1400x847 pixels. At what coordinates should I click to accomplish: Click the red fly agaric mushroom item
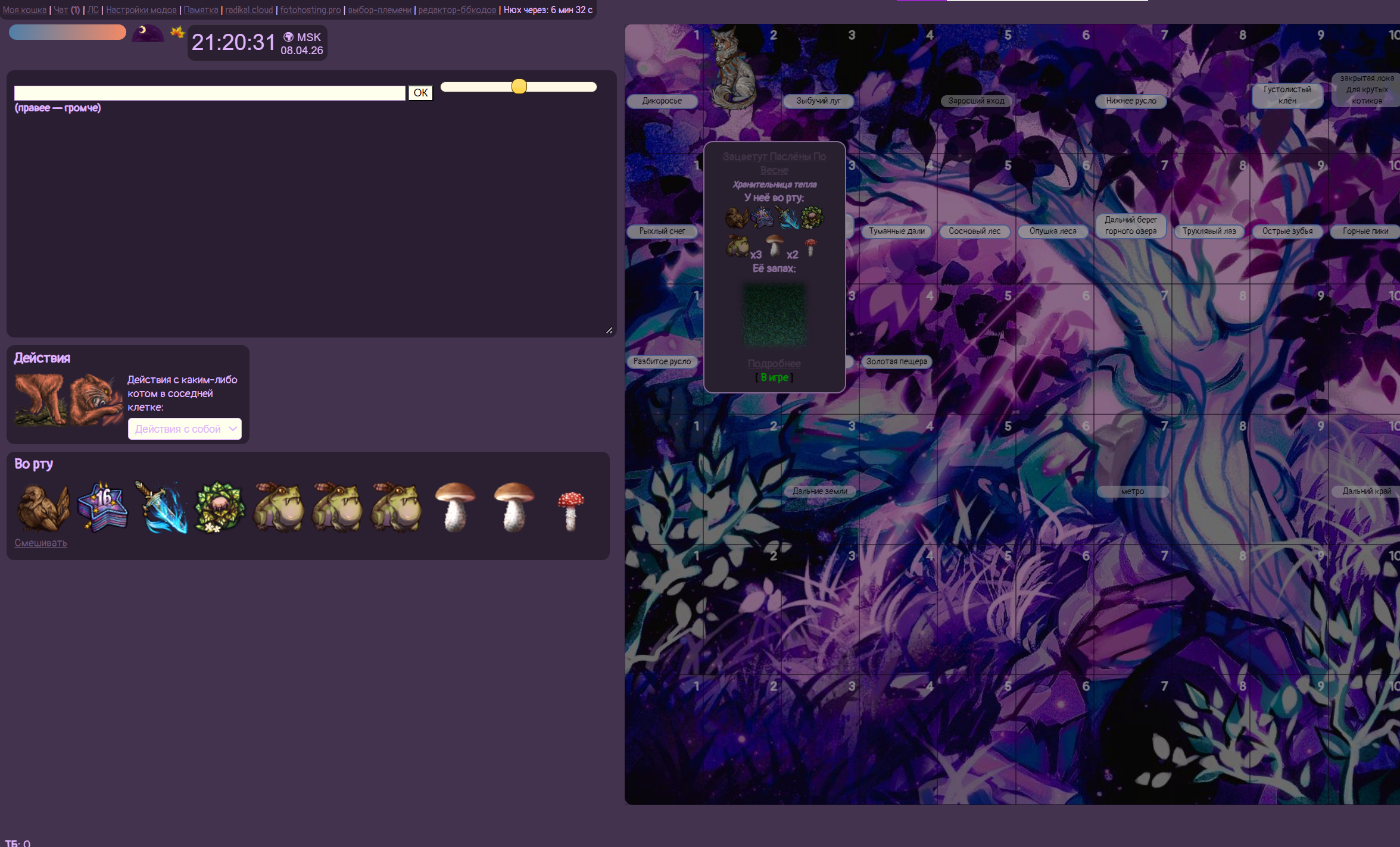[x=570, y=510]
